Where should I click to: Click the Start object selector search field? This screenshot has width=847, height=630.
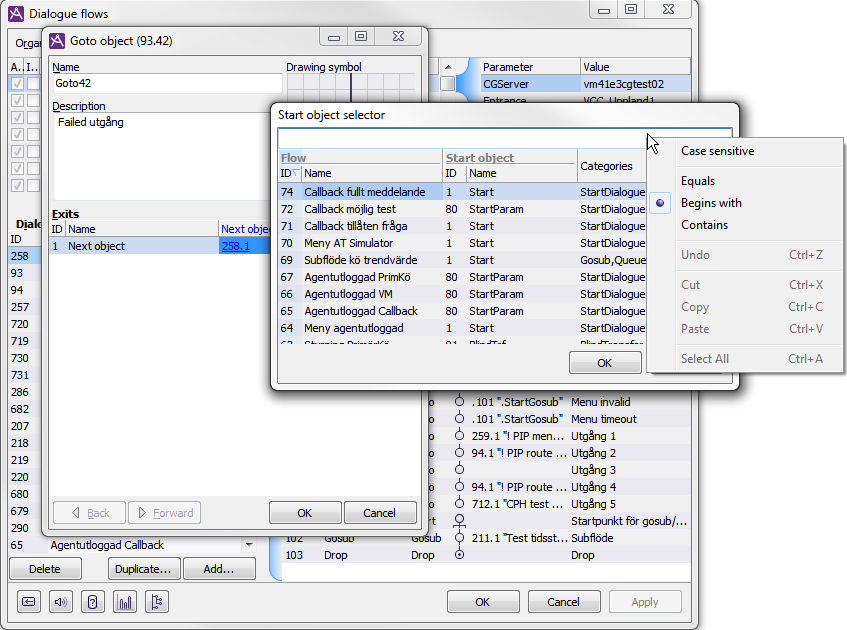[460, 138]
